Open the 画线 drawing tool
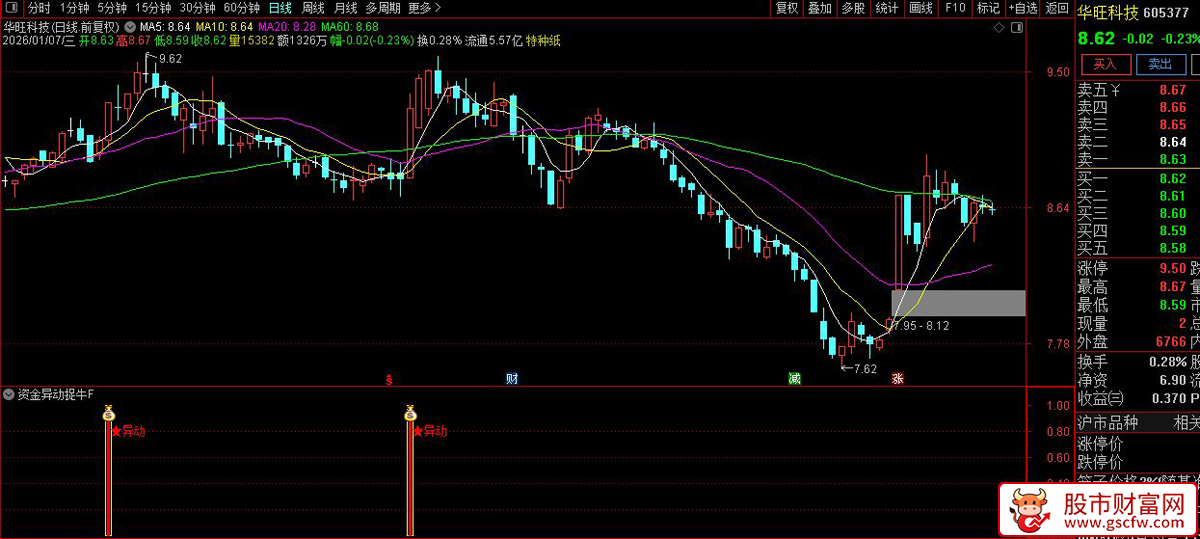 [921, 8]
